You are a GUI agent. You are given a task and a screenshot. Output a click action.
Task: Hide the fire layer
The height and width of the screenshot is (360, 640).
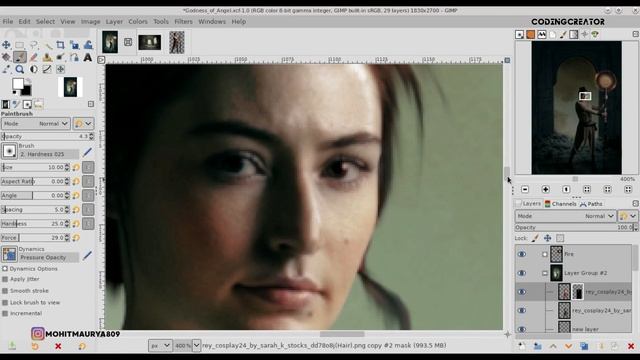coord(522,254)
